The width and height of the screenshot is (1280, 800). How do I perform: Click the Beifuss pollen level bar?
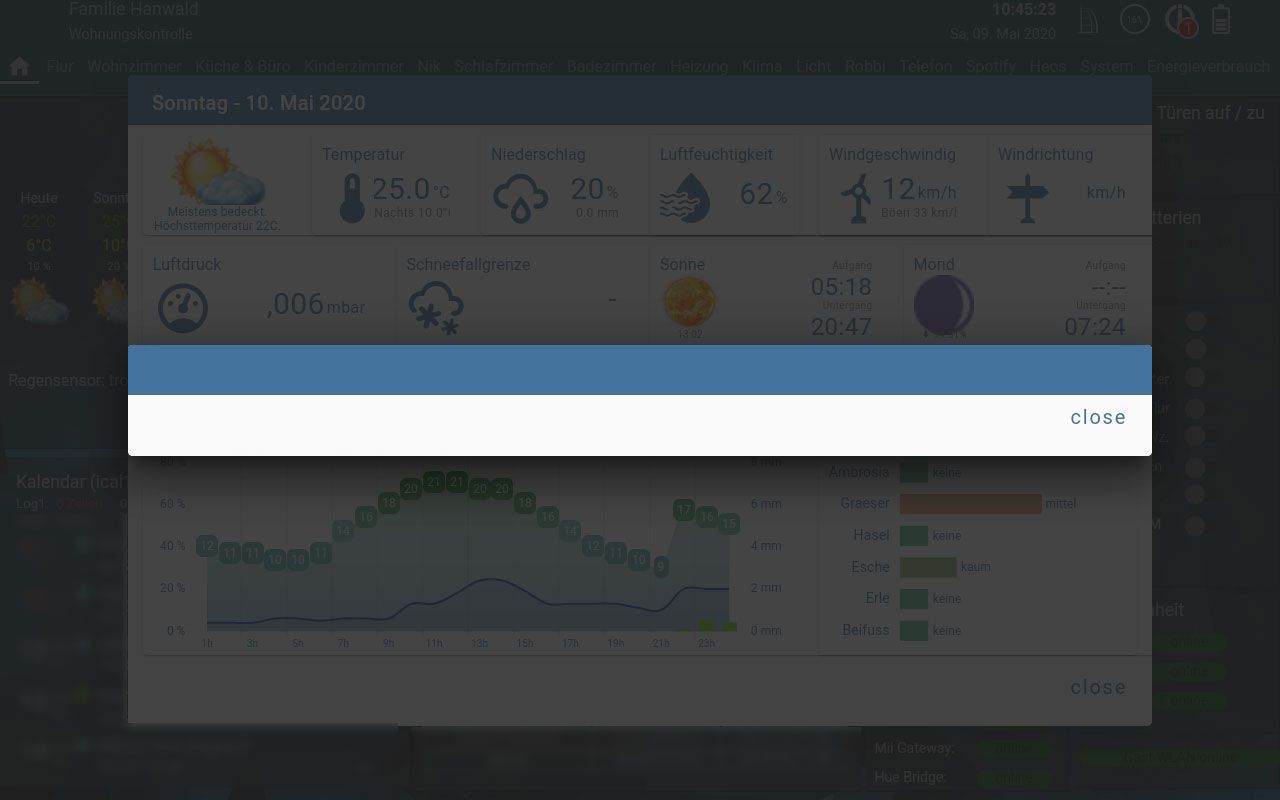tap(914, 631)
